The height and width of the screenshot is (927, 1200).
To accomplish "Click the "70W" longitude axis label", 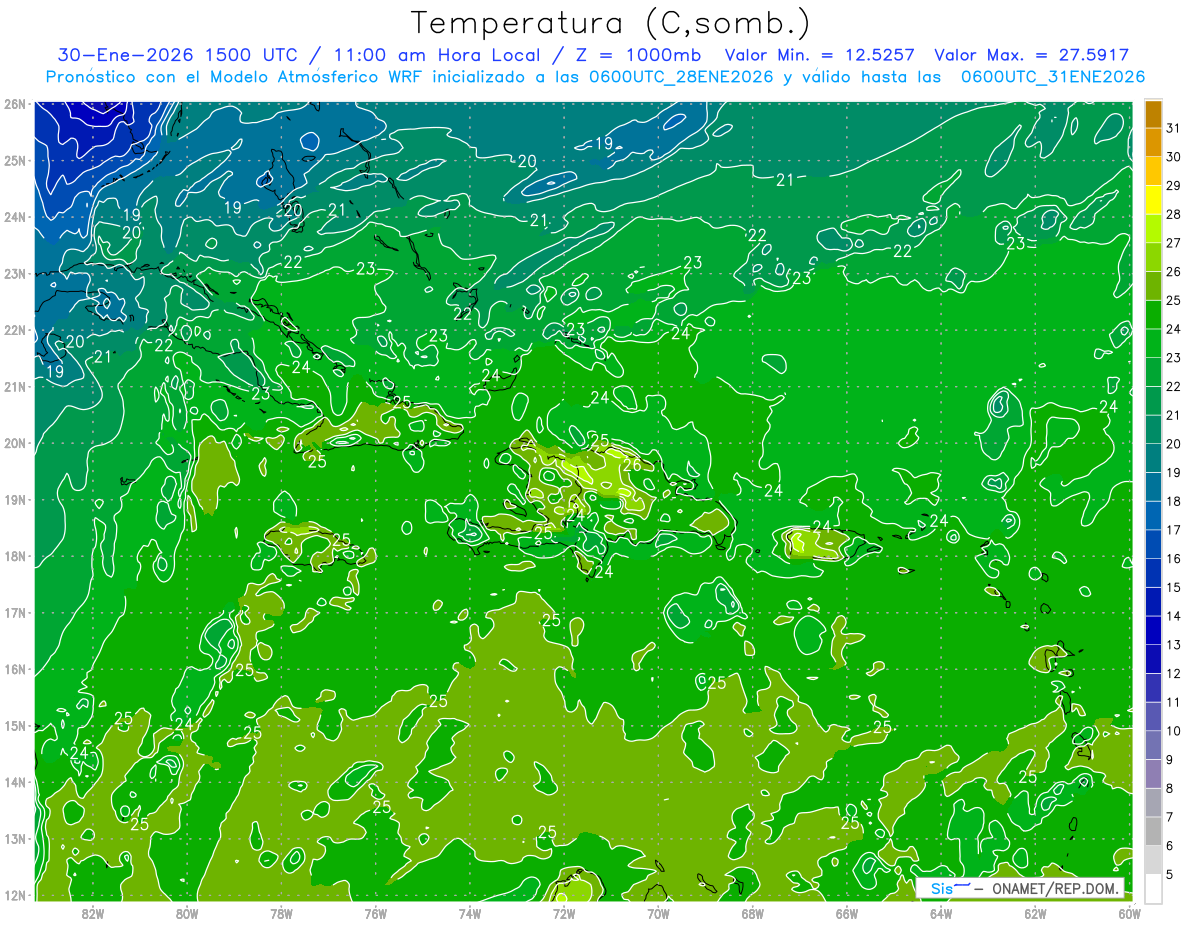I will (658, 913).
